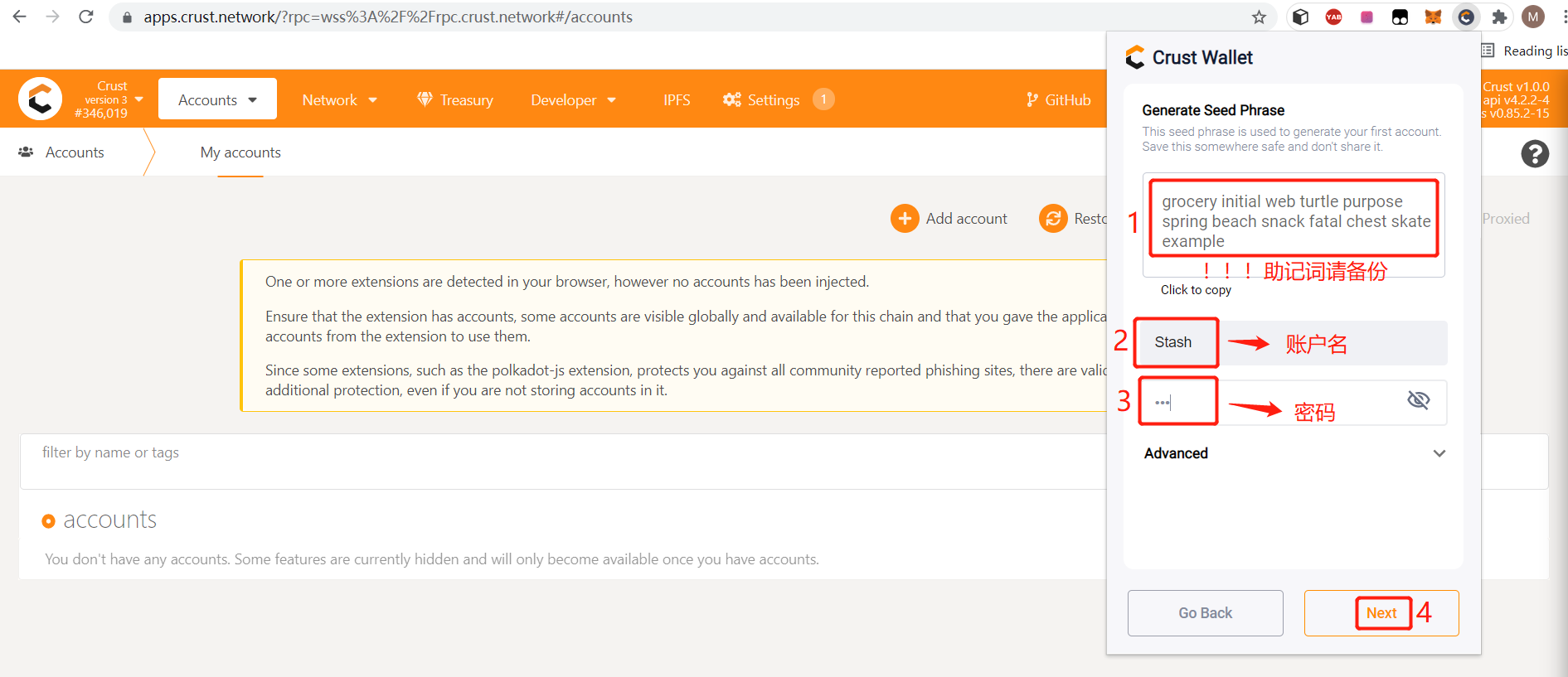Open the GitHub link
The image size is (1568, 677).
(1059, 99)
